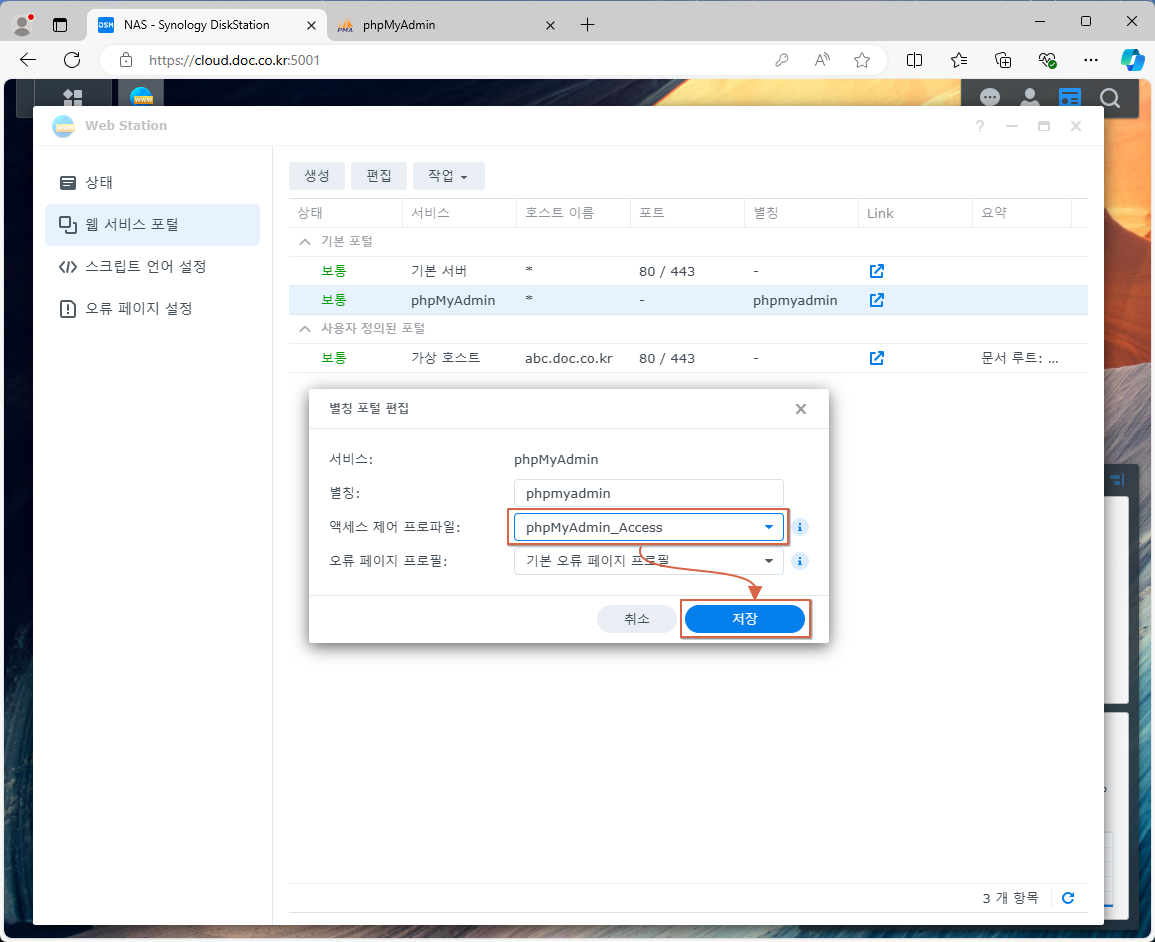This screenshot has height=942, width=1155.
Task: Open DSM notifications chat bubble icon
Action: (x=989, y=97)
